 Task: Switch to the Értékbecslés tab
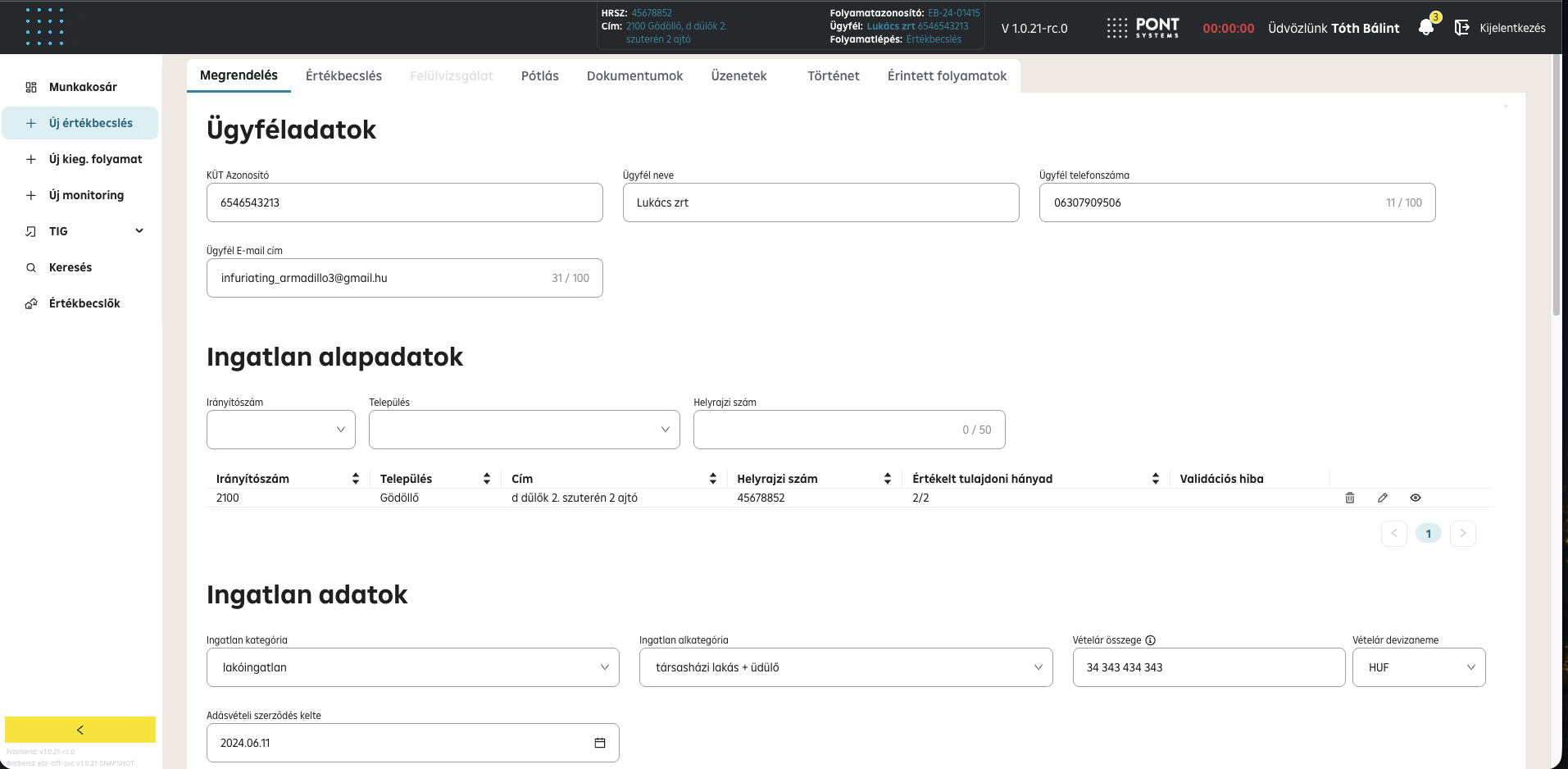[343, 76]
